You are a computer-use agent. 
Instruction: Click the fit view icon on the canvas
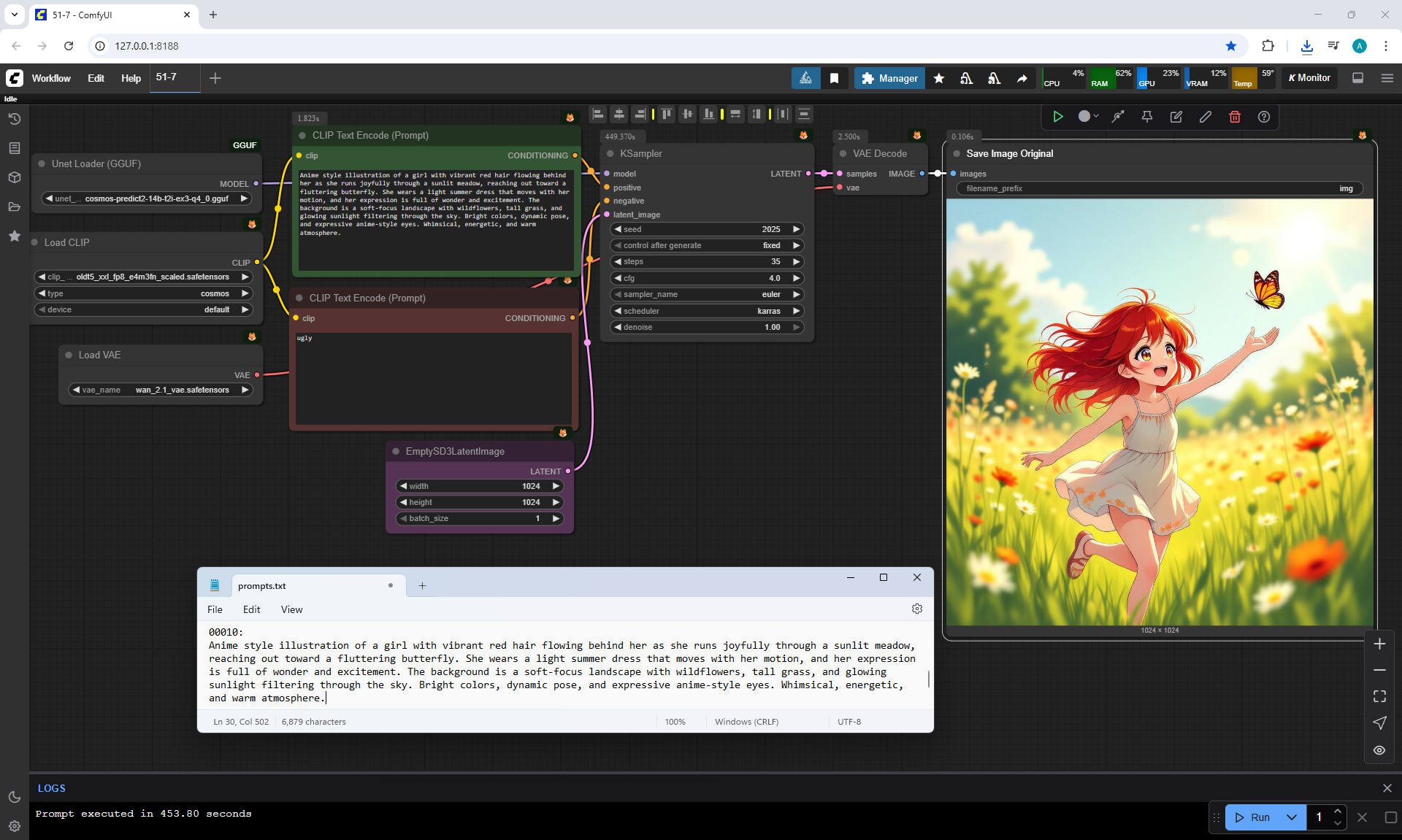(1379, 696)
